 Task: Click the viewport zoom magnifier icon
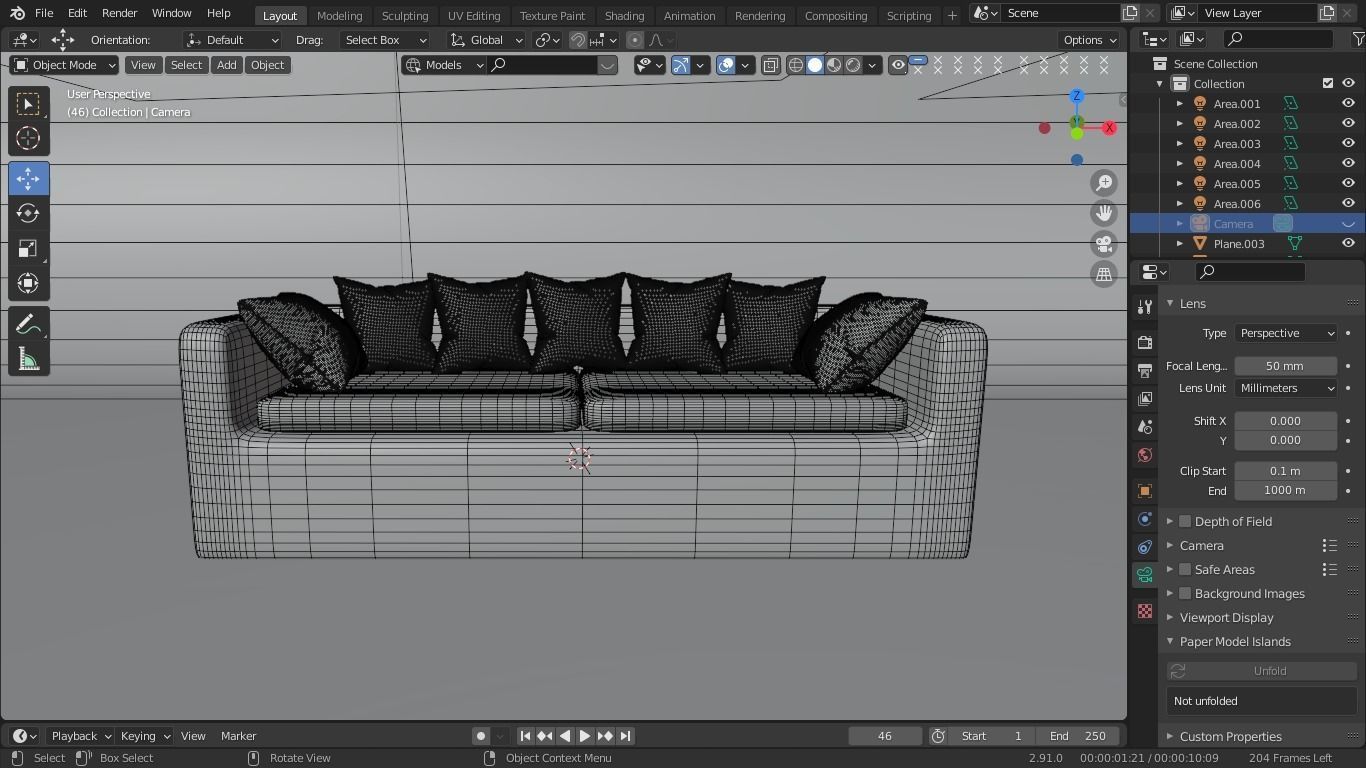click(x=1104, y=183)
